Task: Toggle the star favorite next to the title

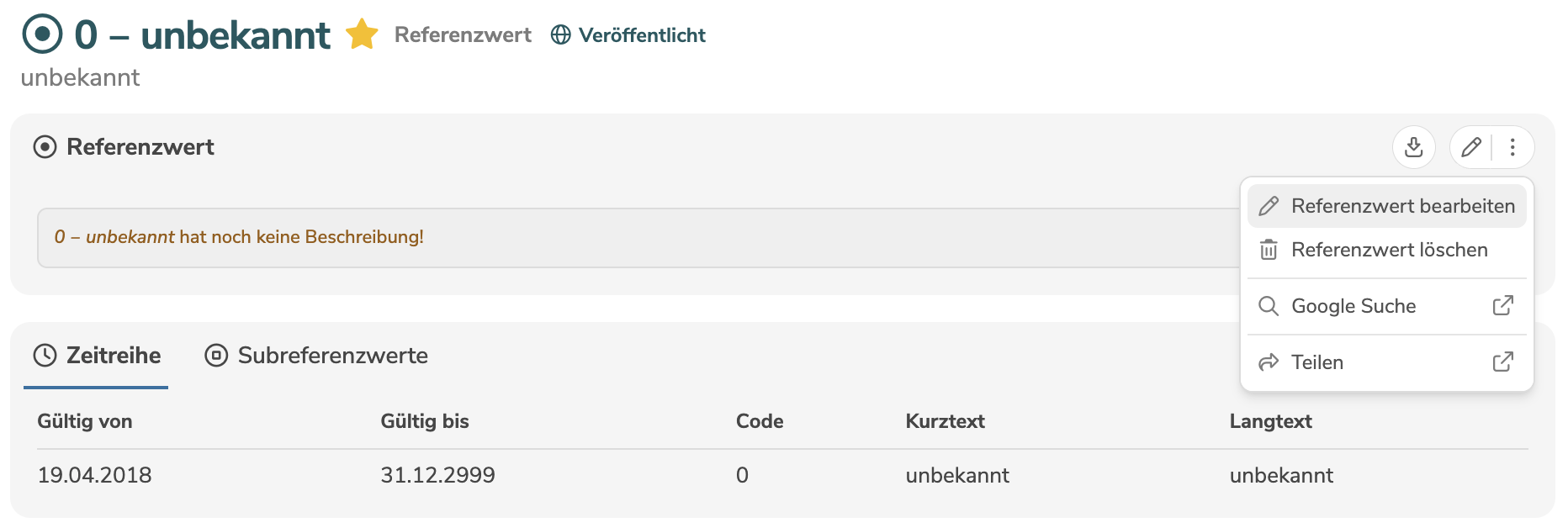Action: 362,34
